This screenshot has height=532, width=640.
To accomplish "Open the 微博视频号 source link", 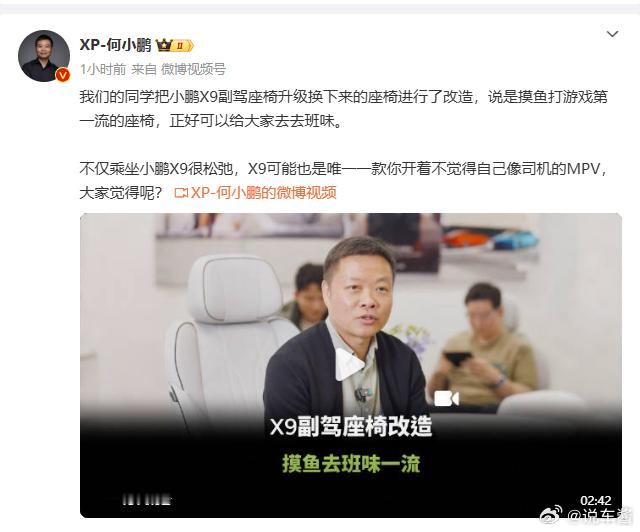I will [193, 69].
